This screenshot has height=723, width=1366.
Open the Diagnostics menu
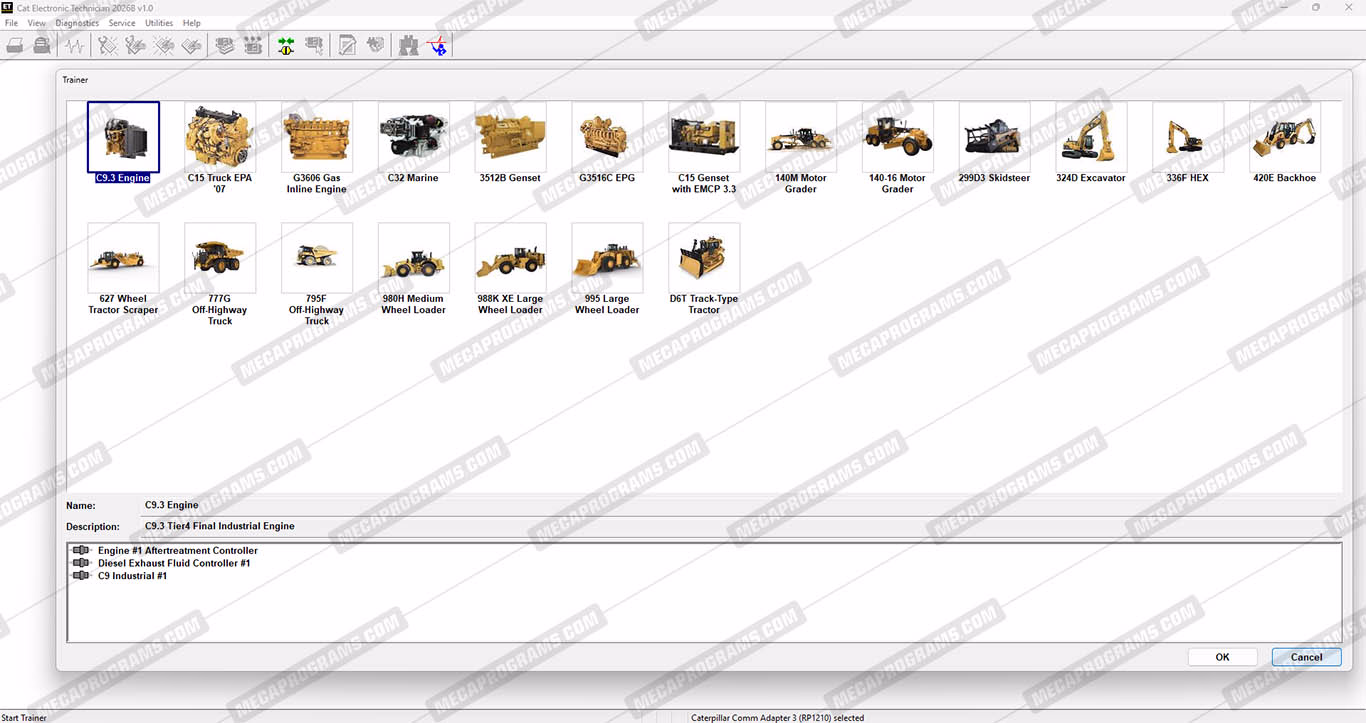[x=77, y=23]
